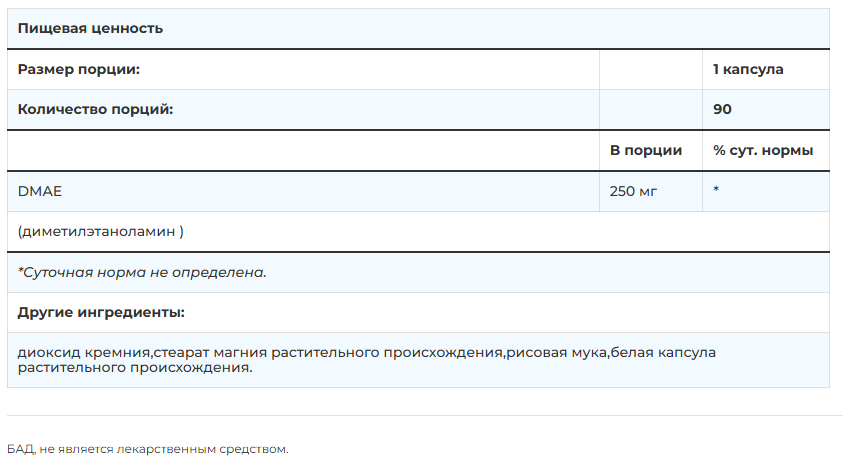Viewport: 843px width, 464px height.
Task: Click the empty cell beside "Размер порции:"
Action: (650, 70)
